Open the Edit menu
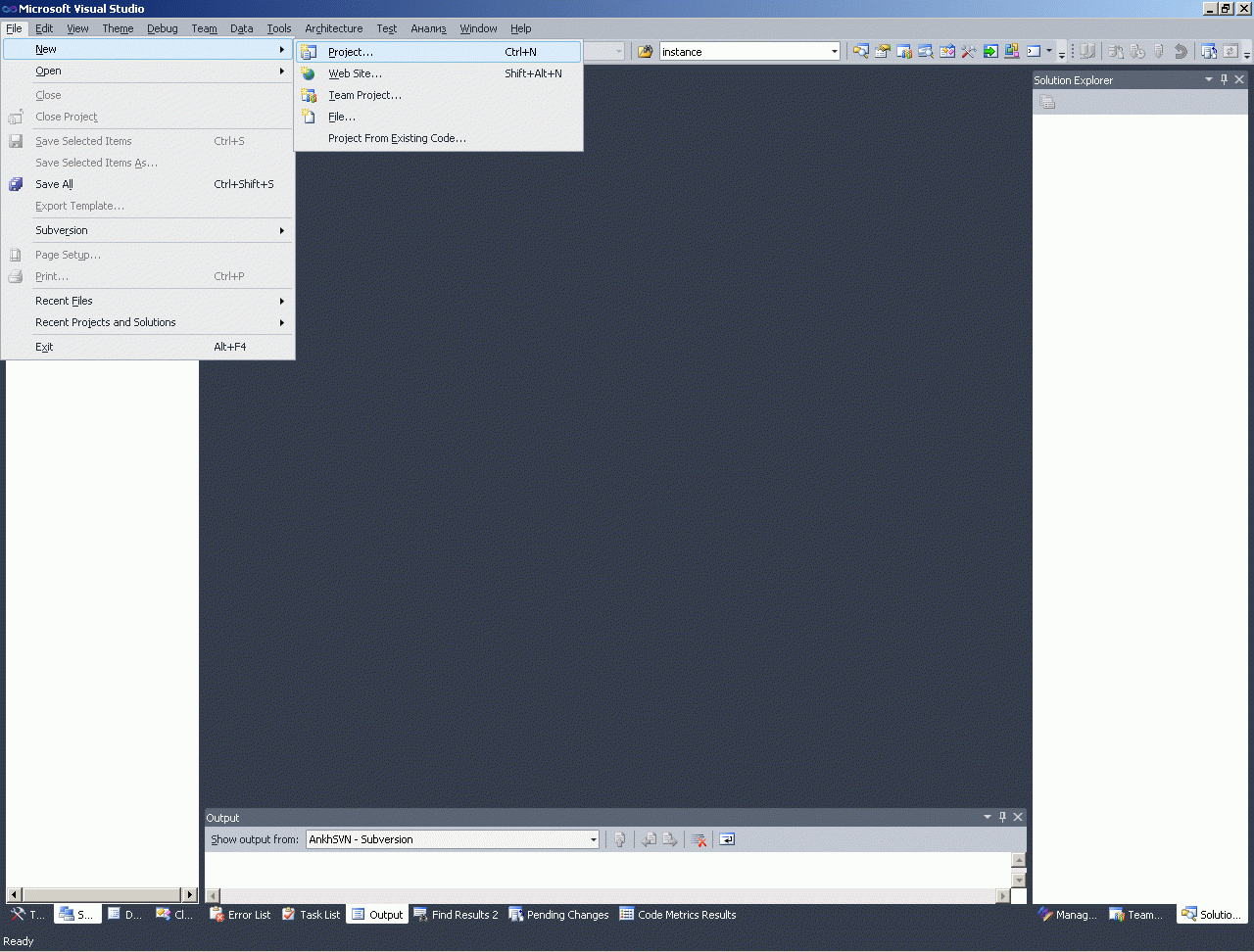Image resolution: width=1254 pixels, height=952 pixels. (44, 28)
